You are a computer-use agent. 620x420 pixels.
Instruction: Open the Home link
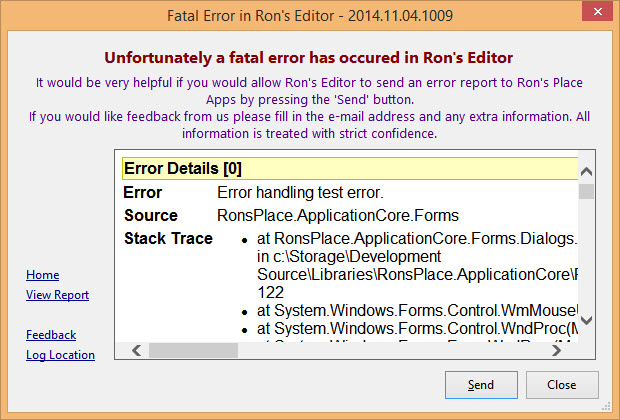[43, 275]
